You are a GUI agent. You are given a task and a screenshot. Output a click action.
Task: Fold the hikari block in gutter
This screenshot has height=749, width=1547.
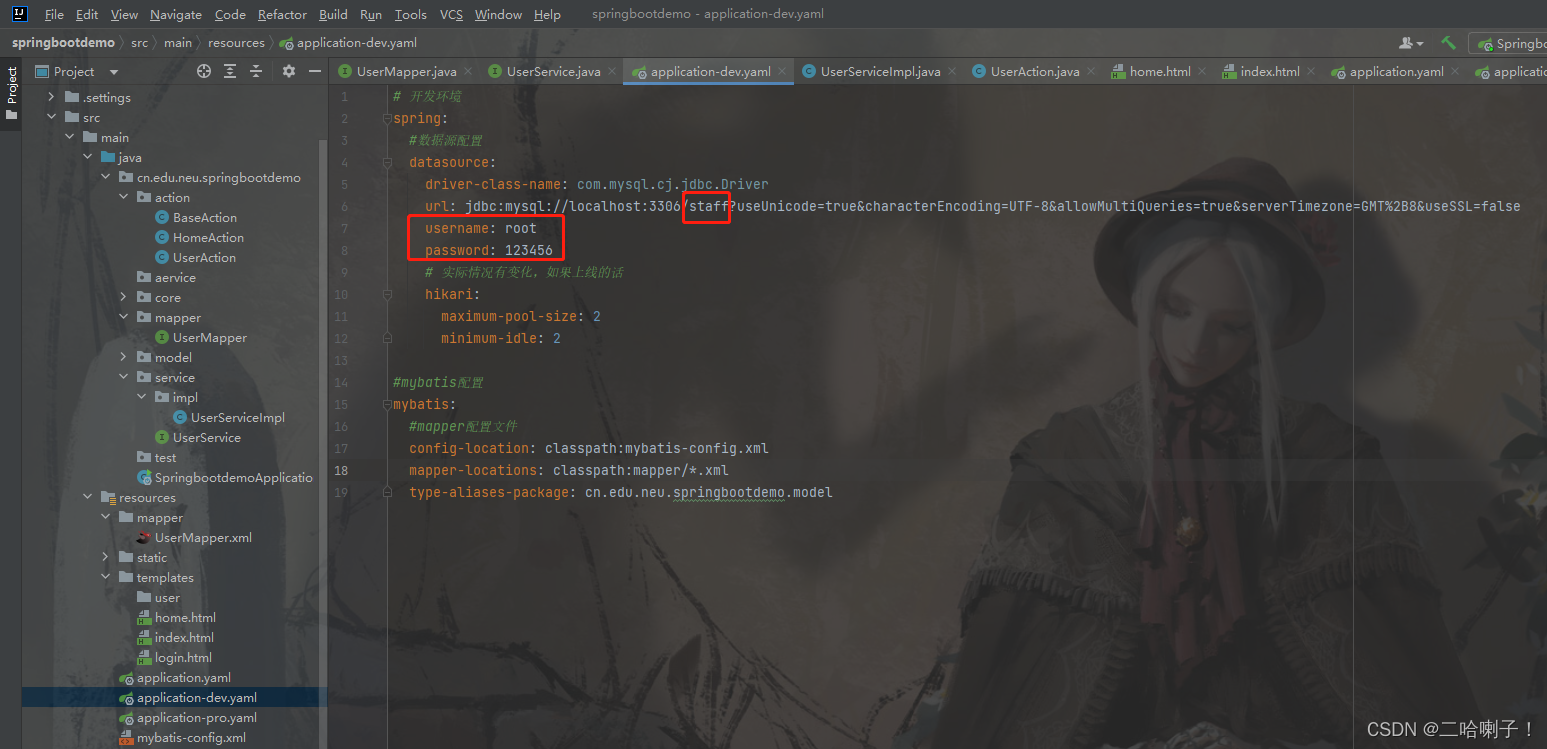pos(388,294)
